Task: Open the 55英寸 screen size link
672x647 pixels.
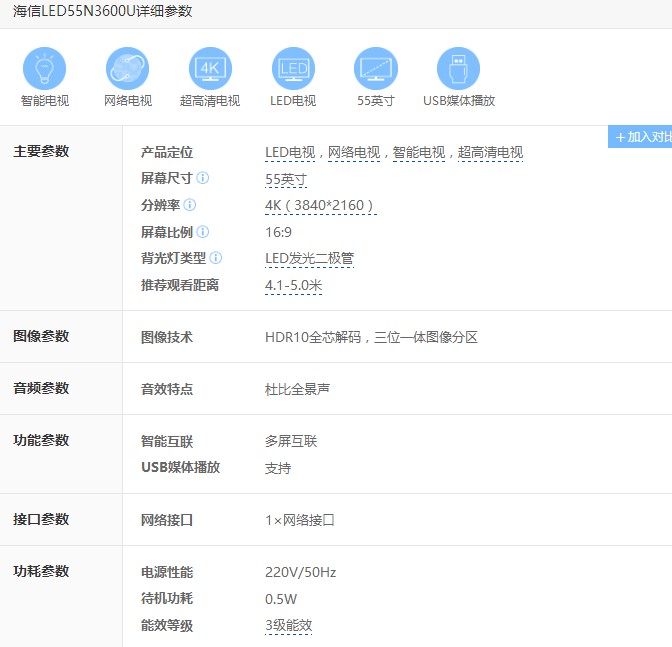Action: pyautogui.click(x=286, y=179)
